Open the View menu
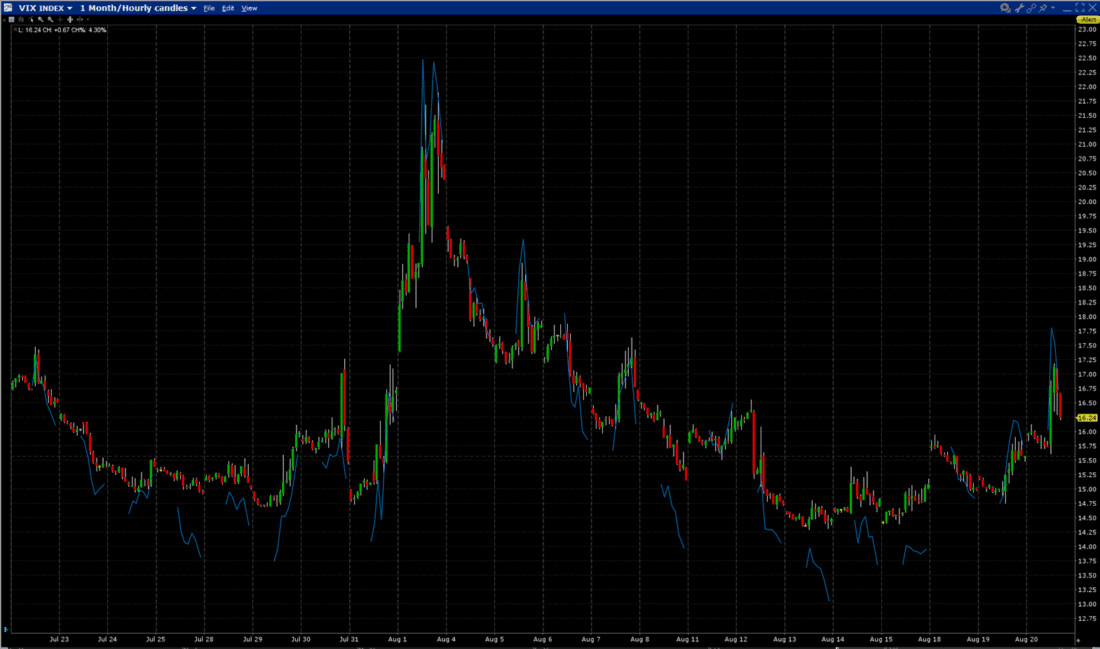 point(249,8)
